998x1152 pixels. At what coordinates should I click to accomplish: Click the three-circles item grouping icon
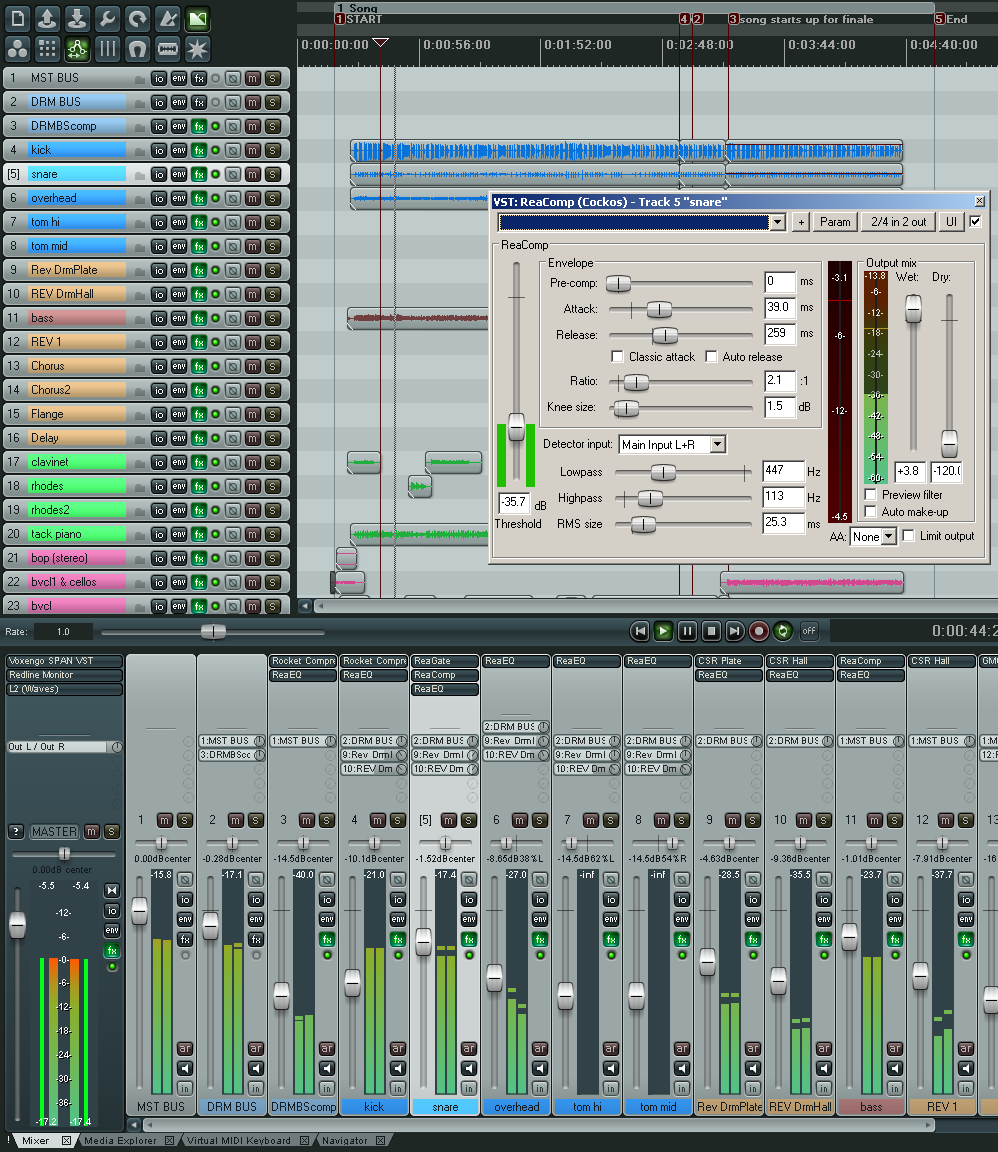(18, 49)
